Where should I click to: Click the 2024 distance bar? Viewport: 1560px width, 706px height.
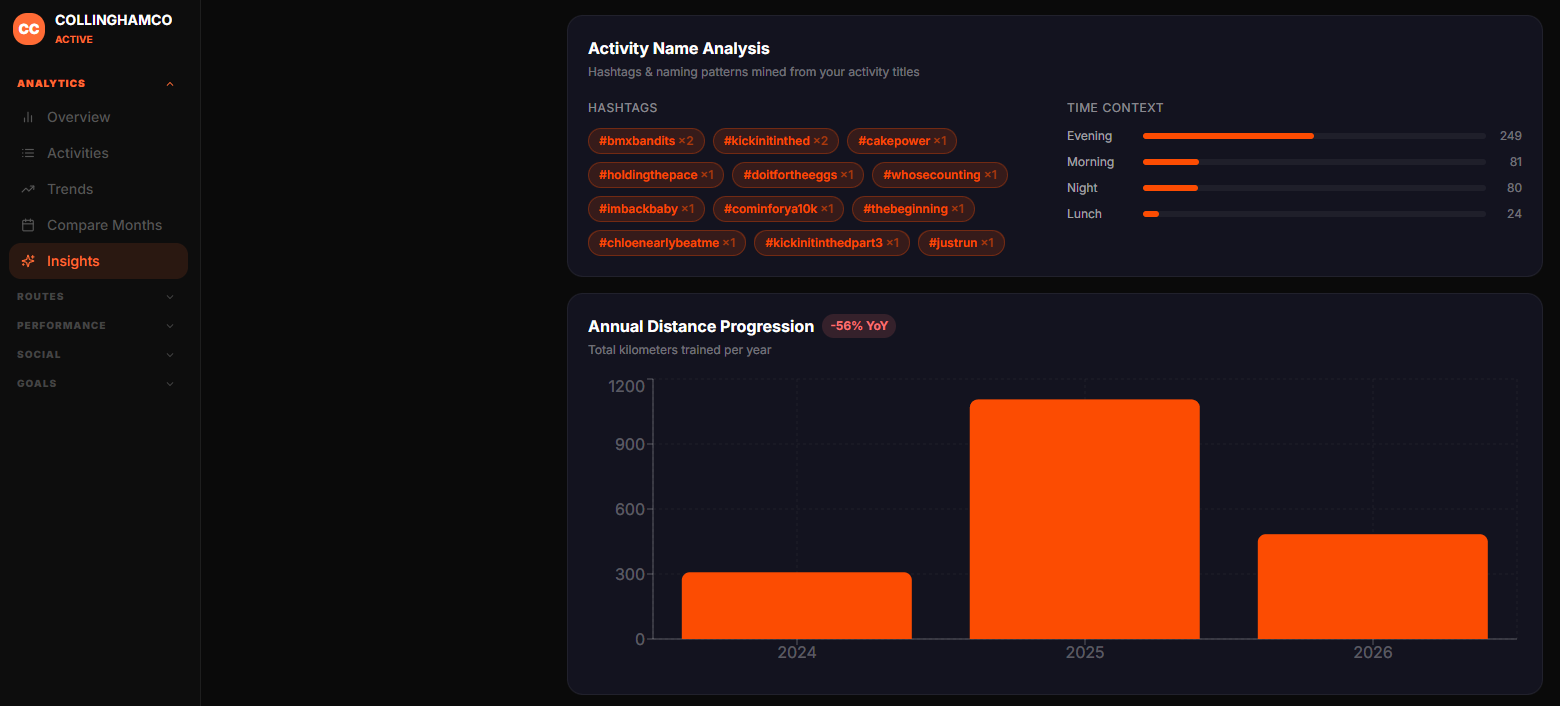coord(797,606)
